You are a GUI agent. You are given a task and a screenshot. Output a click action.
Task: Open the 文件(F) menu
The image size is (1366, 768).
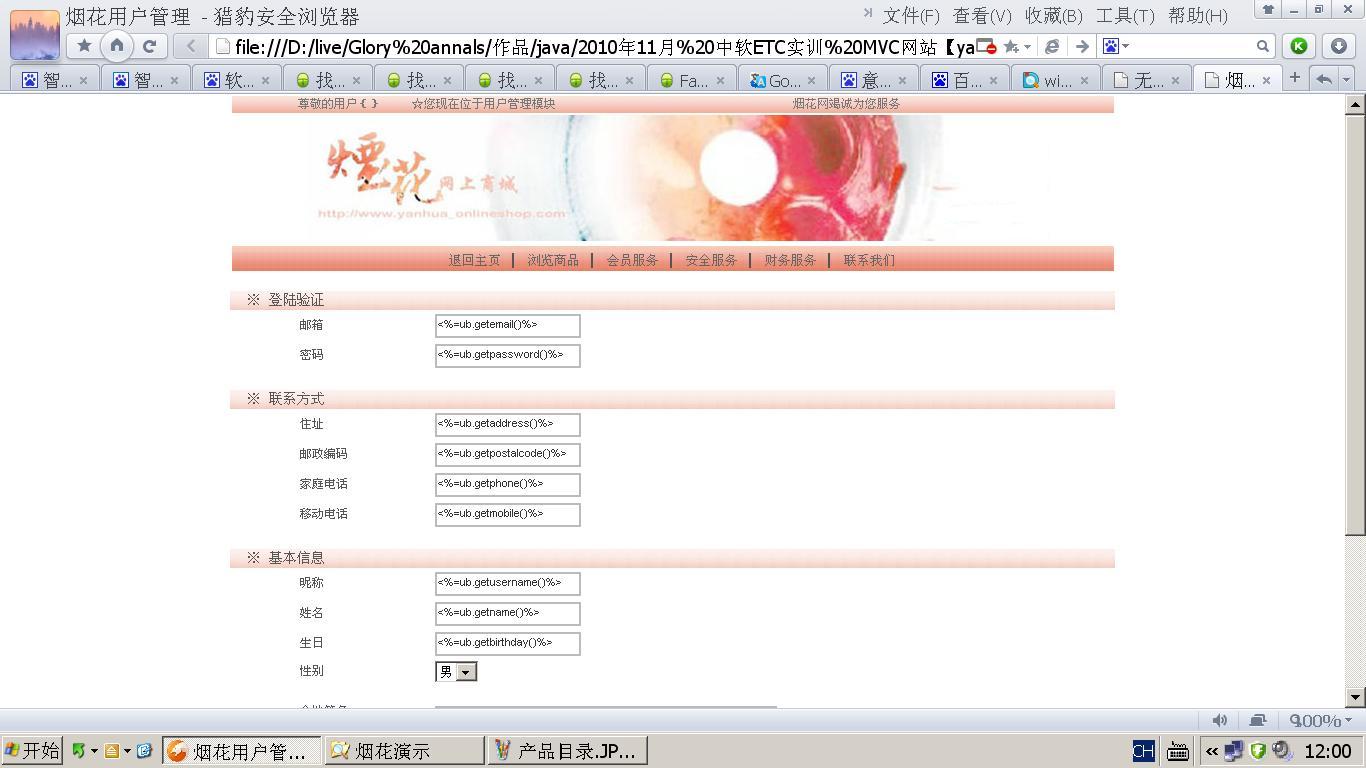point(911,16)
